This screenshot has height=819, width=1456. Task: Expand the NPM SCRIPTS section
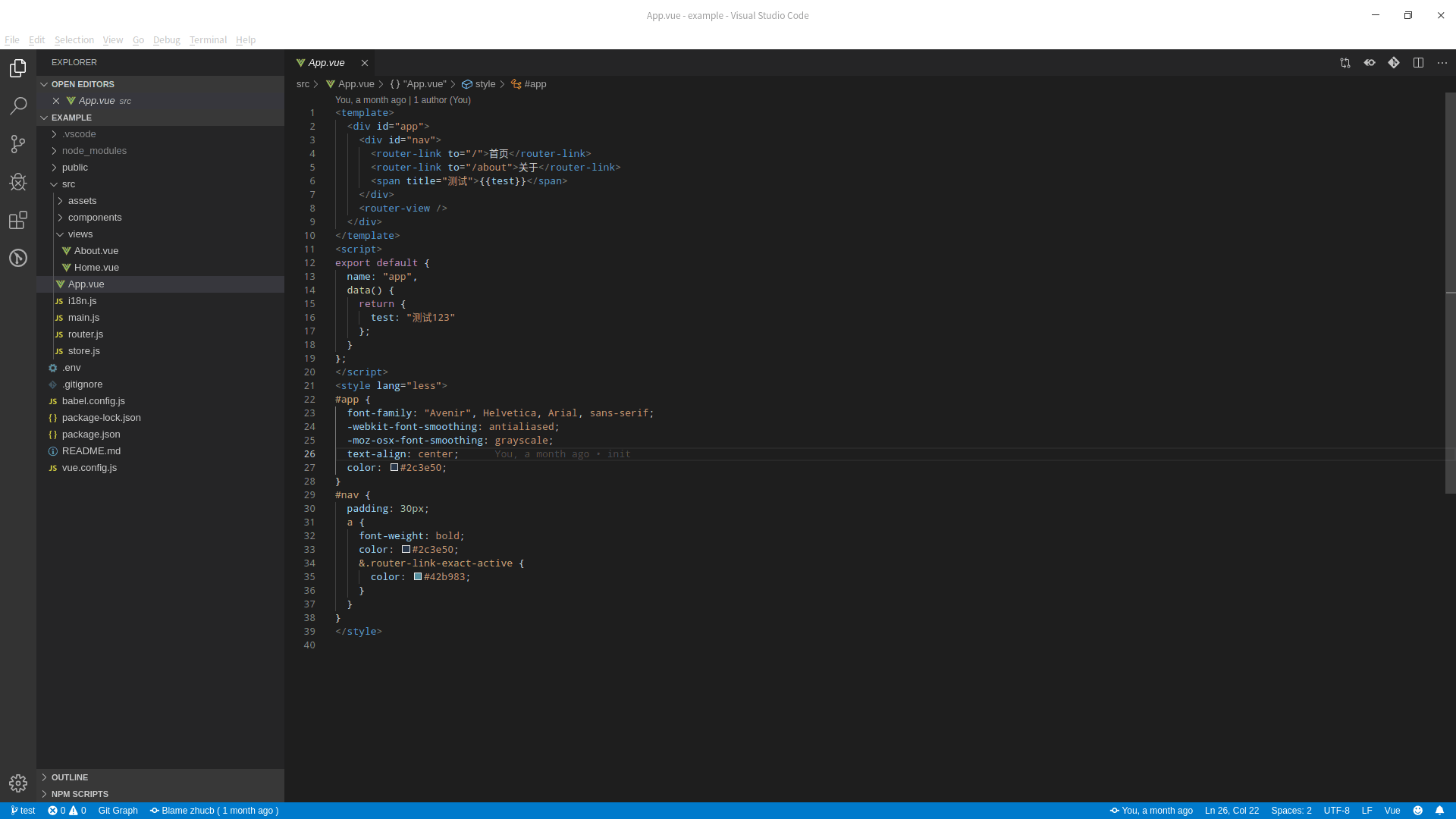tap(80, 794)
